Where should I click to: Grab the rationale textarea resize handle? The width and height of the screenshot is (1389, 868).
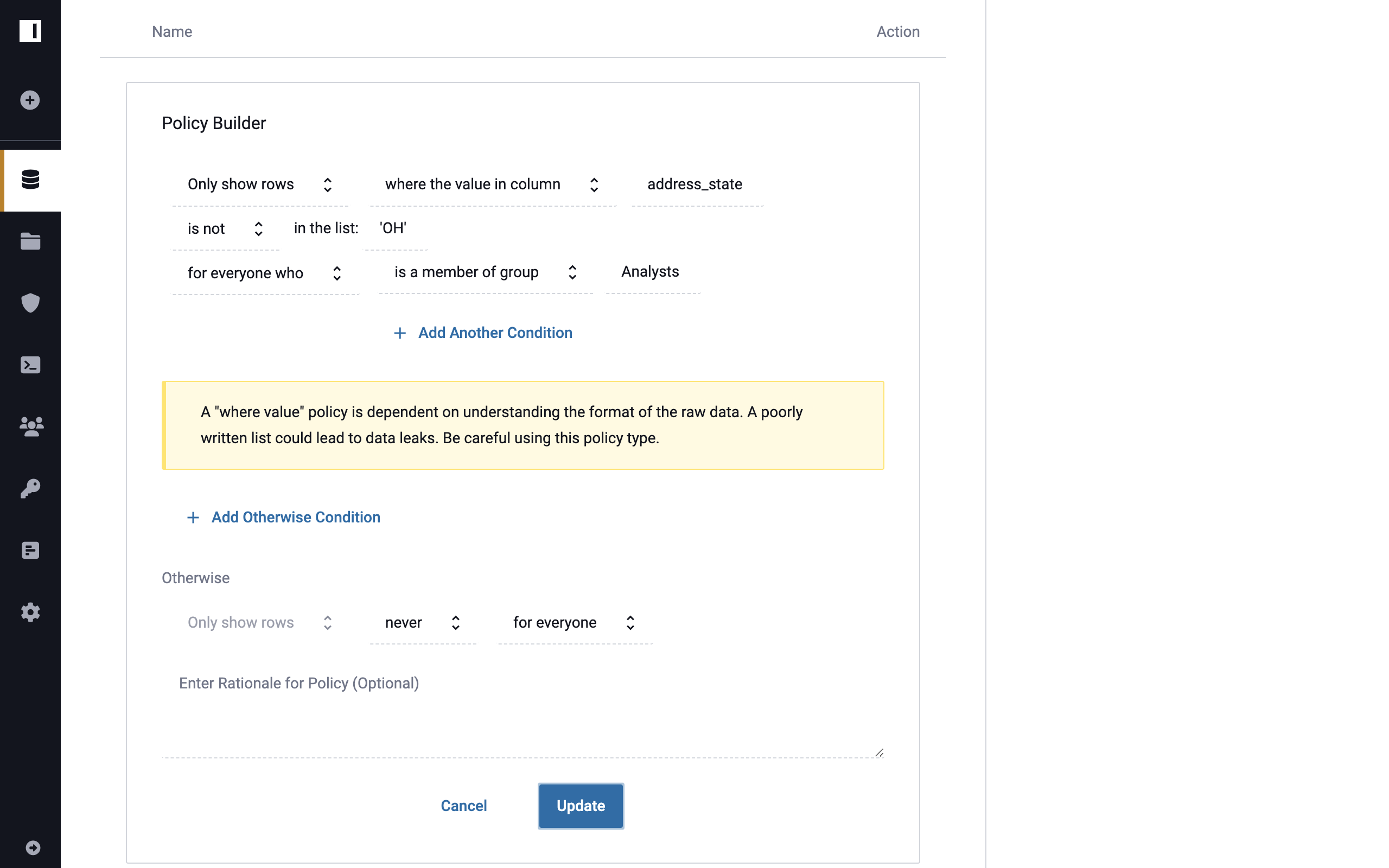(879, 752)
